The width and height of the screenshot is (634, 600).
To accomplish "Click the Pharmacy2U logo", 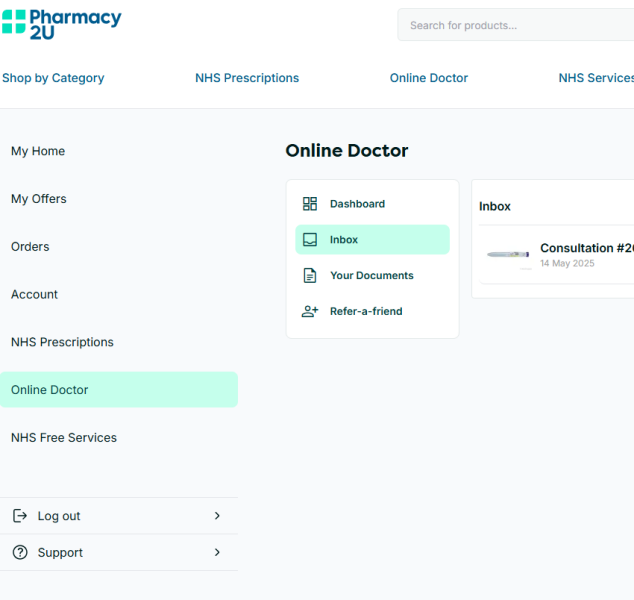I will point(61,24).
